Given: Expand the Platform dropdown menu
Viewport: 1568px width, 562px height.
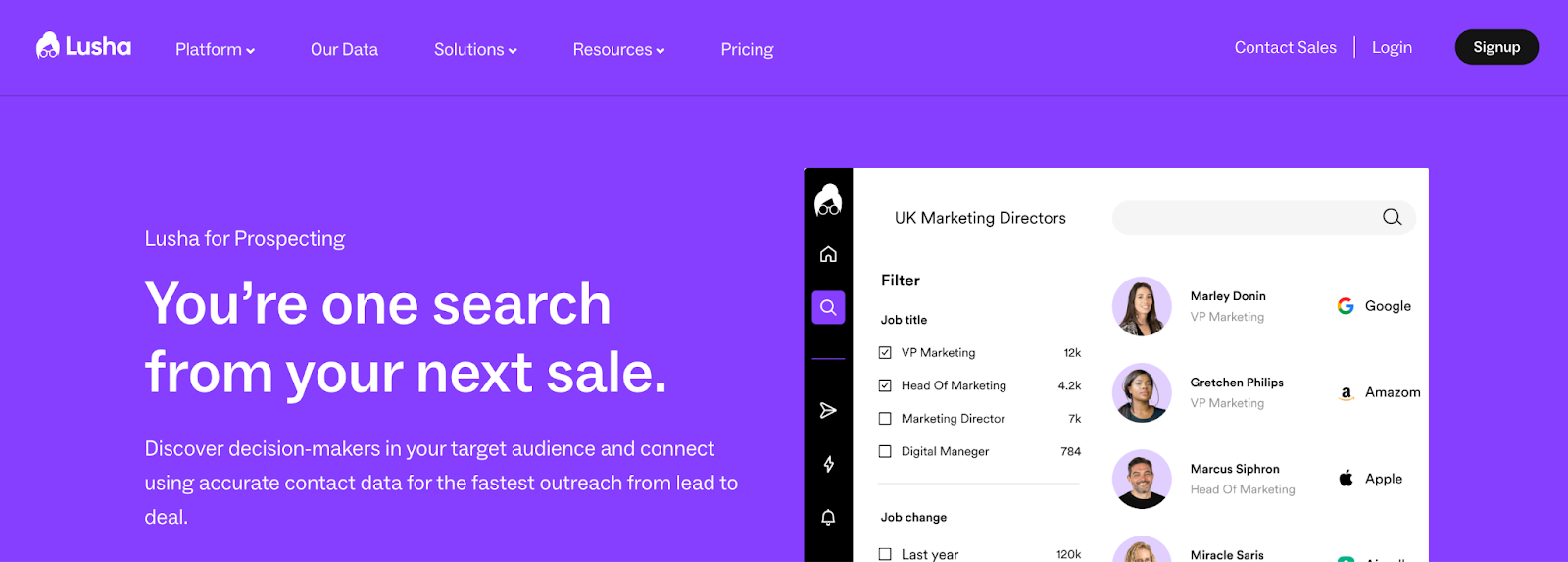Looking at the screenshot, I should tap(215, 50).
